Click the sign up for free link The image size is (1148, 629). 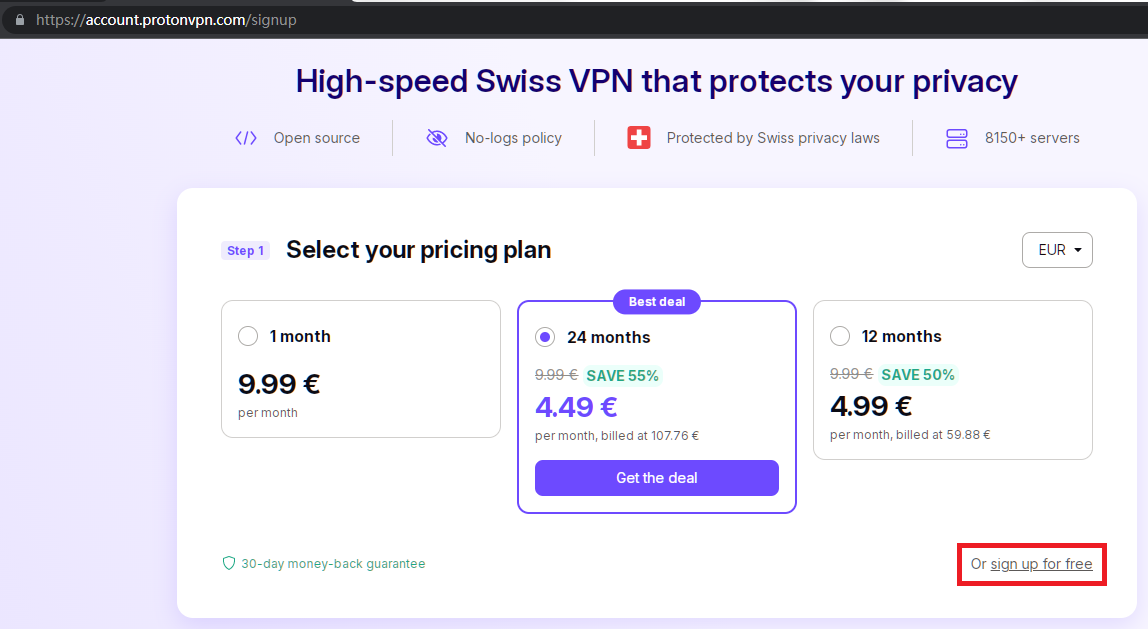(1041, 564)
